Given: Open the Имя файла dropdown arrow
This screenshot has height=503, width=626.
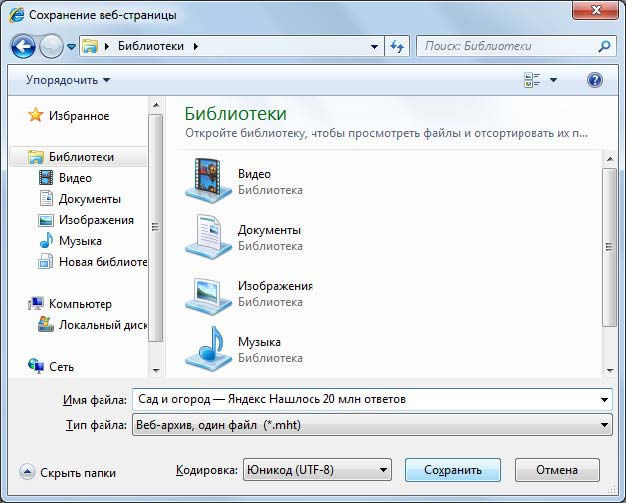Looking at the screenshot, I should [604, 400].
